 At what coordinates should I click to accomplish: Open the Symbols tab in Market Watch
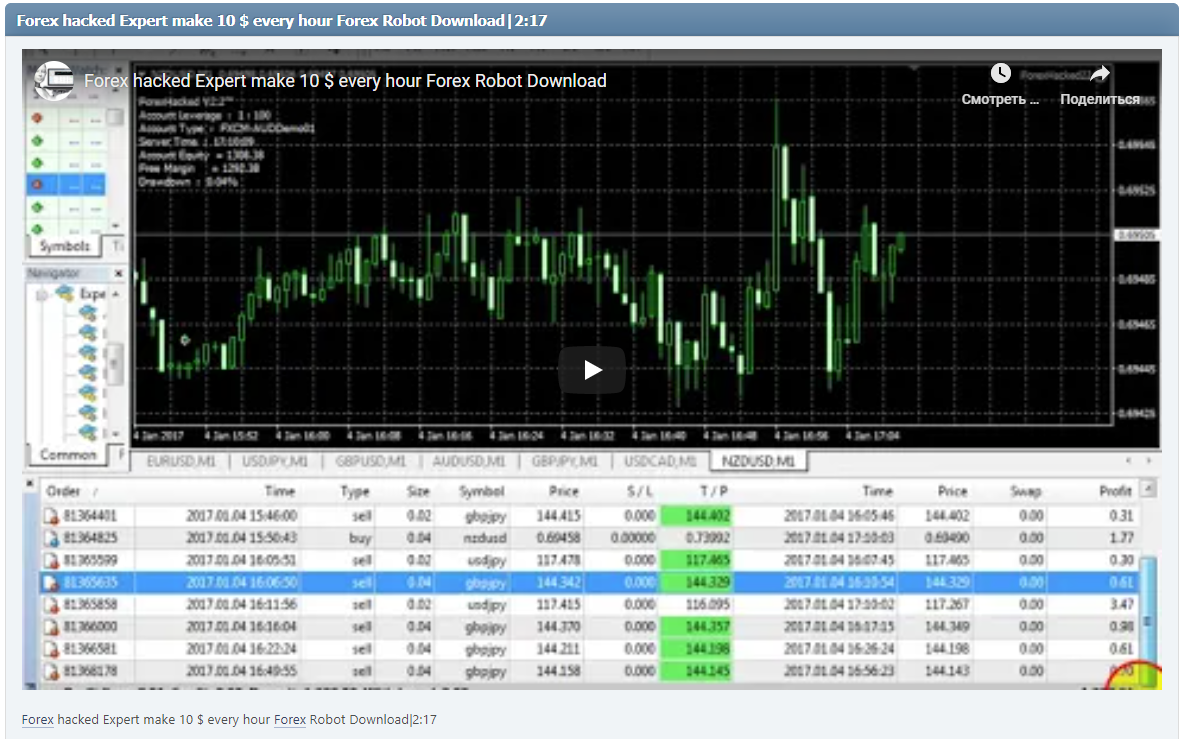[x=66, y=245]
